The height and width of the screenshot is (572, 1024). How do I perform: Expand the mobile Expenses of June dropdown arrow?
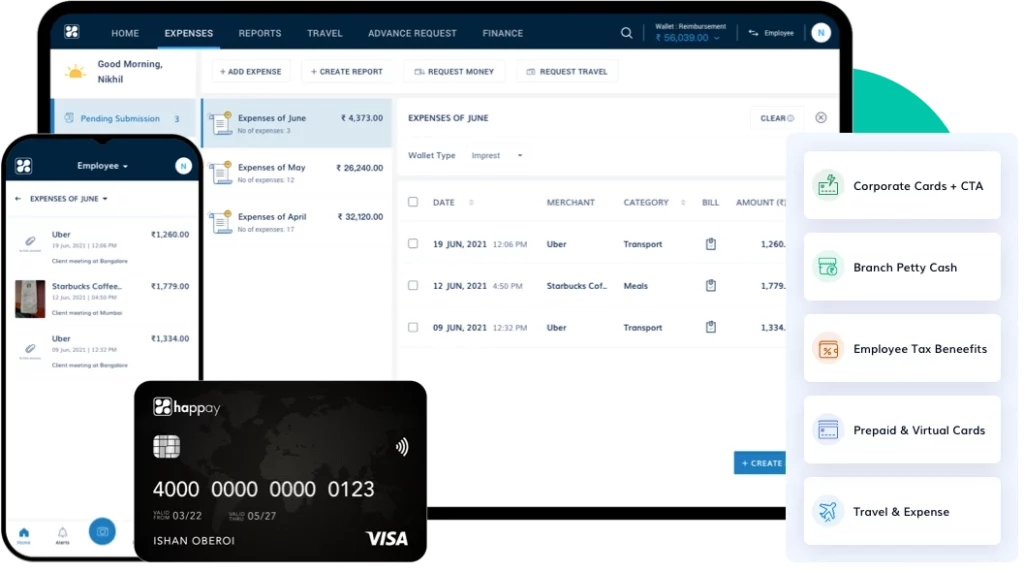(x=105, y=199)
